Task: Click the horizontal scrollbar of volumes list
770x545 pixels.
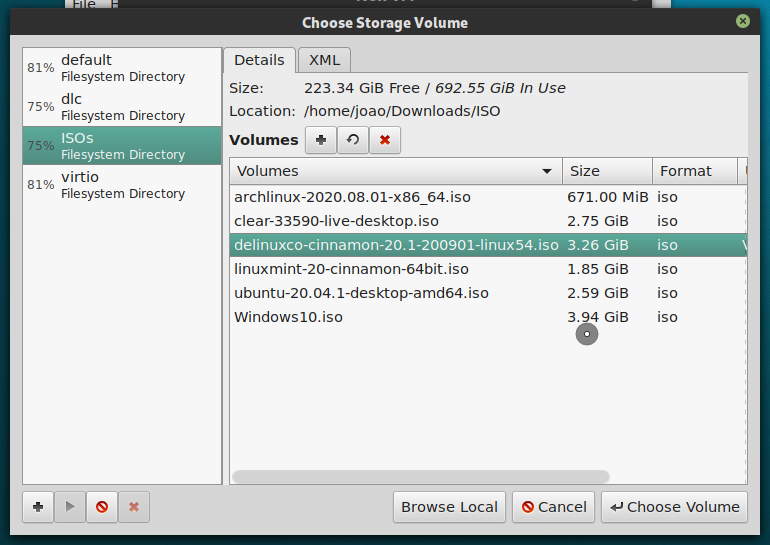Action: click(421, 476)
